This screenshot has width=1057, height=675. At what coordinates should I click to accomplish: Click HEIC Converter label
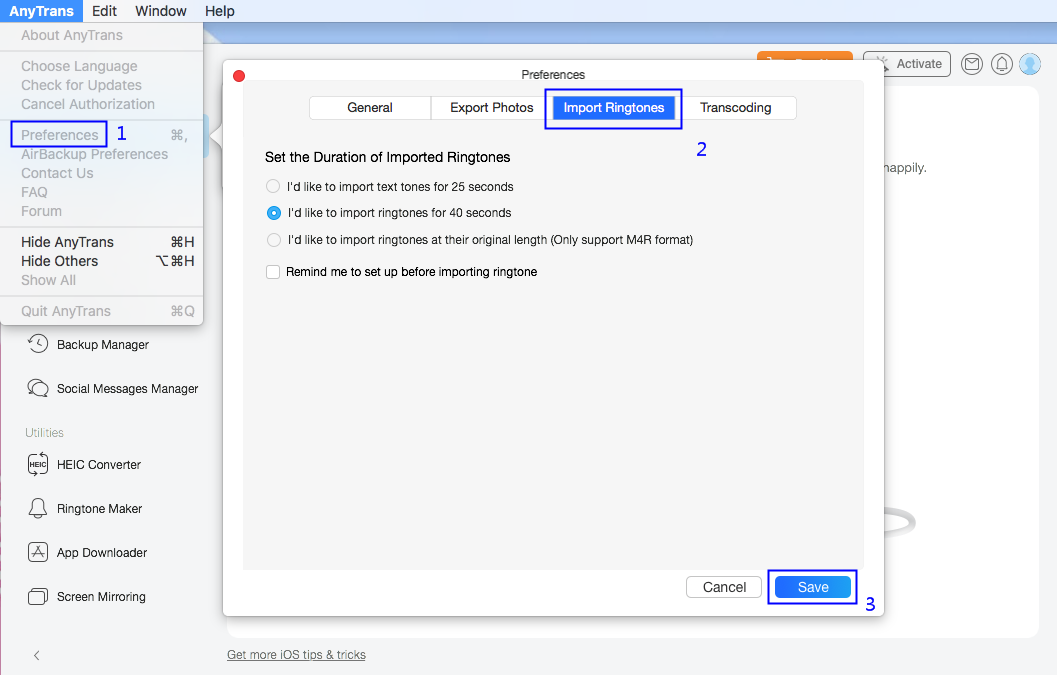click(x=98, y=465)
